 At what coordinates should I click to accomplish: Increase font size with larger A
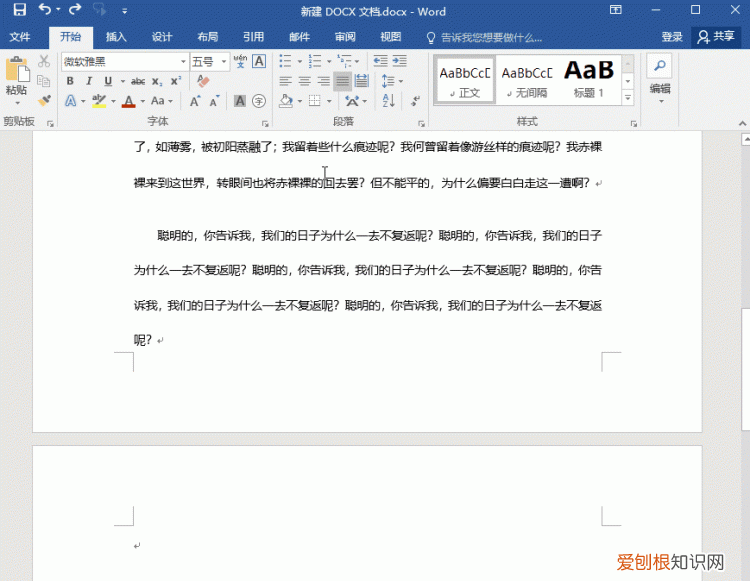click(x=195, y=101)
